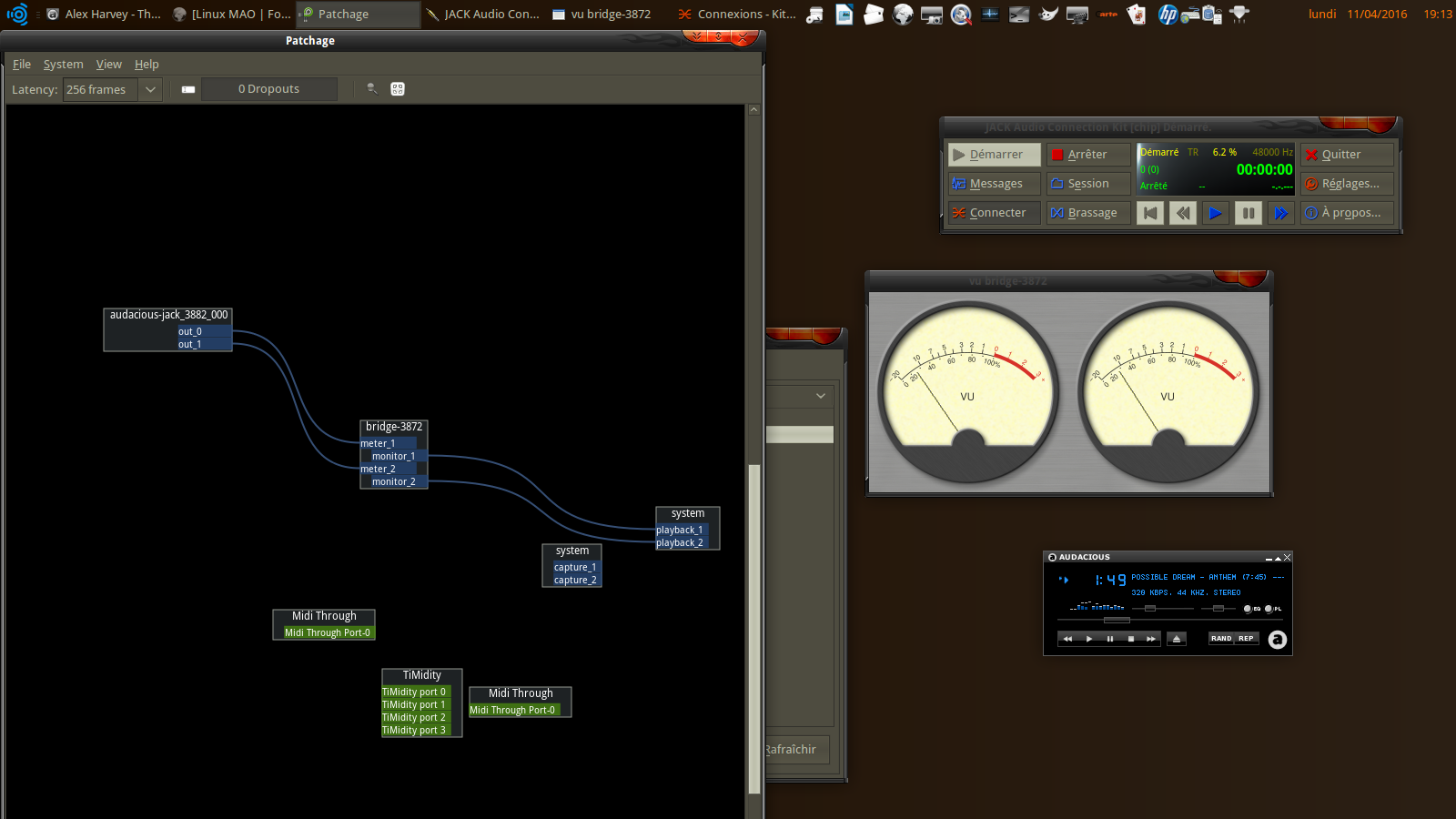Viewport: 1456px width, 819px height.
Task: Click the Brassage button in JACK control
Action: 1087,213
